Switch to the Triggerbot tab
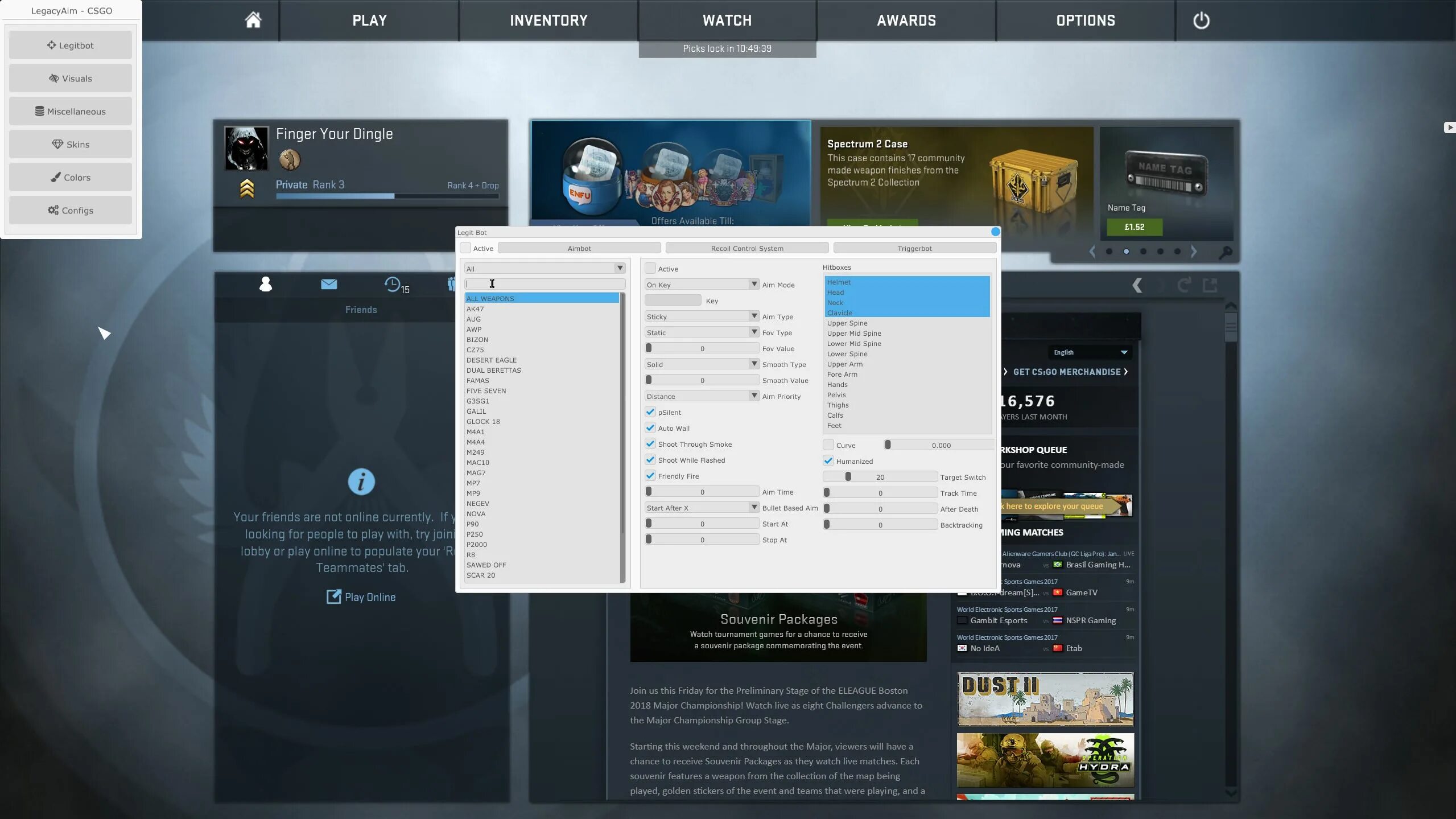Image resolution: width=1456 pixels, height=819 pixels. tap(915, 248)
